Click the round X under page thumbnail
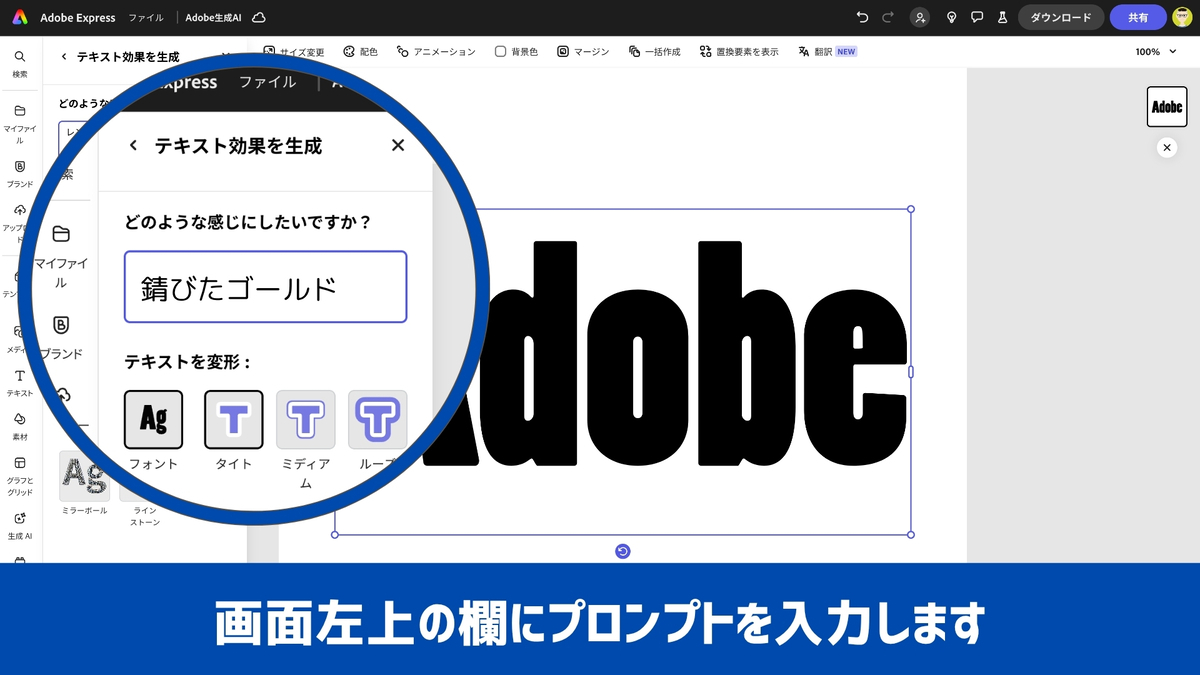Image resolution: width=1200 pixels, height=675 pixels. [x=1167, y=147]
